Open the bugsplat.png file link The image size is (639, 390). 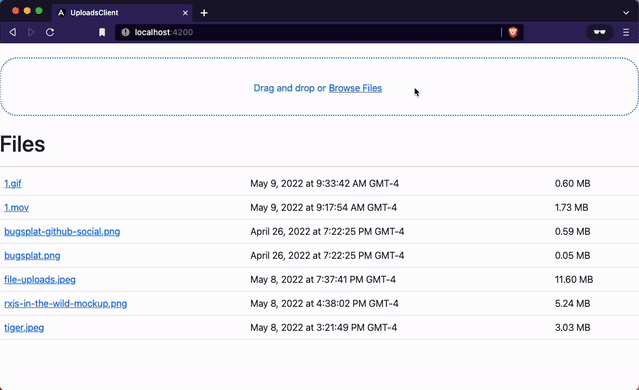(32, 256)
